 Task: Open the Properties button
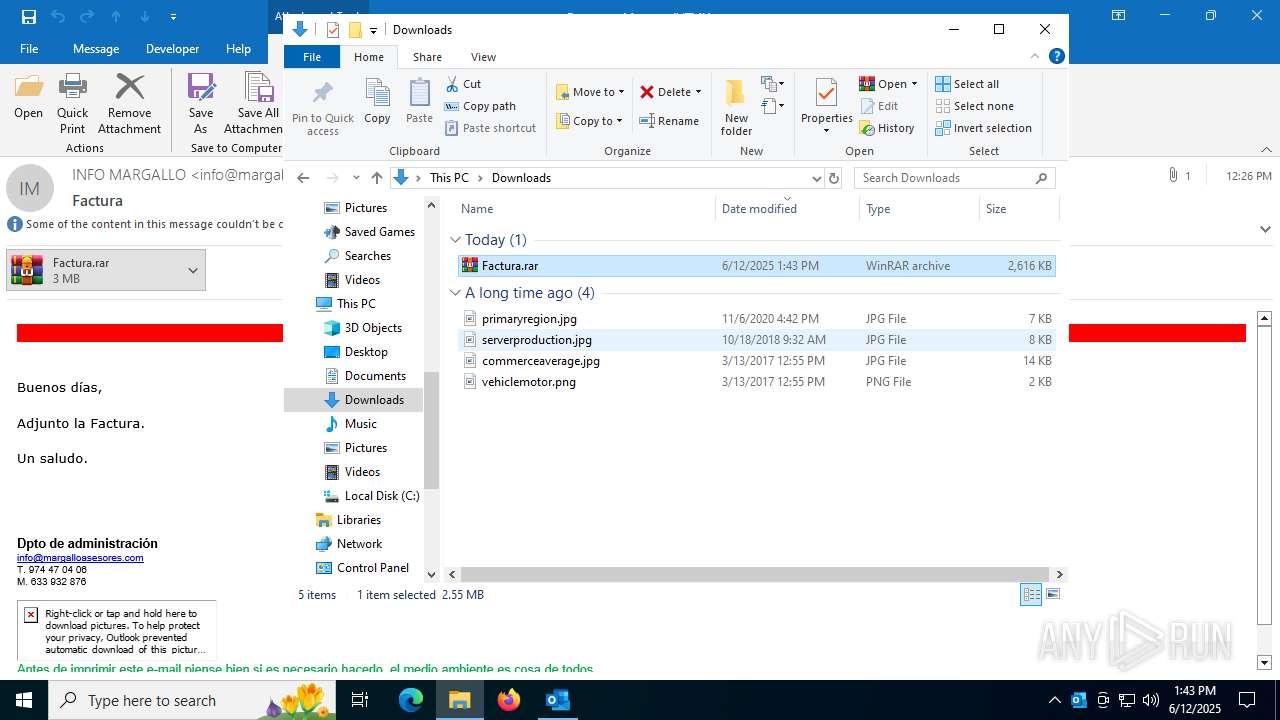pyautogui.click(x=826, y=107)
